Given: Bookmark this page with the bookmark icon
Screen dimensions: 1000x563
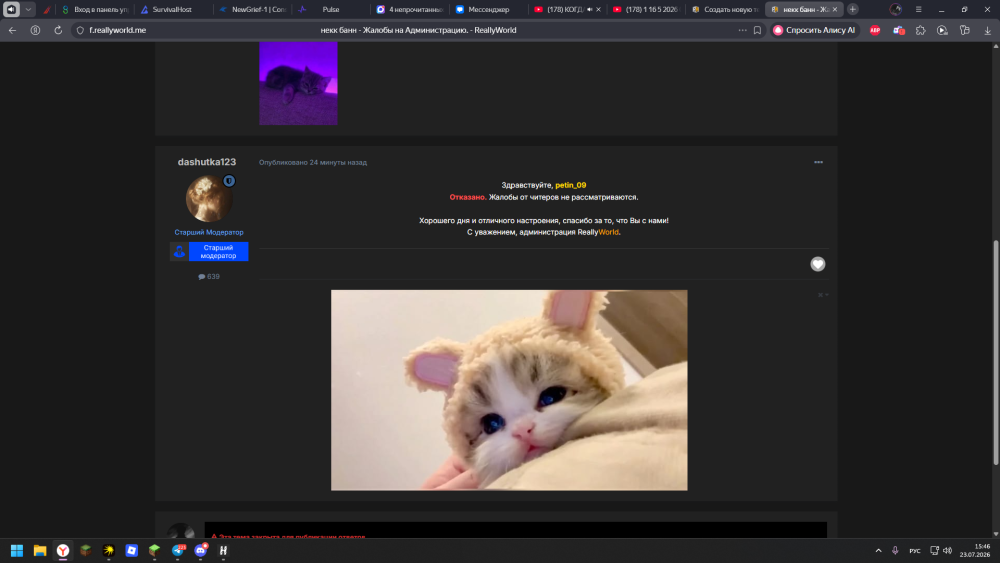Looking at the screenshot, I should click(757, 30).
